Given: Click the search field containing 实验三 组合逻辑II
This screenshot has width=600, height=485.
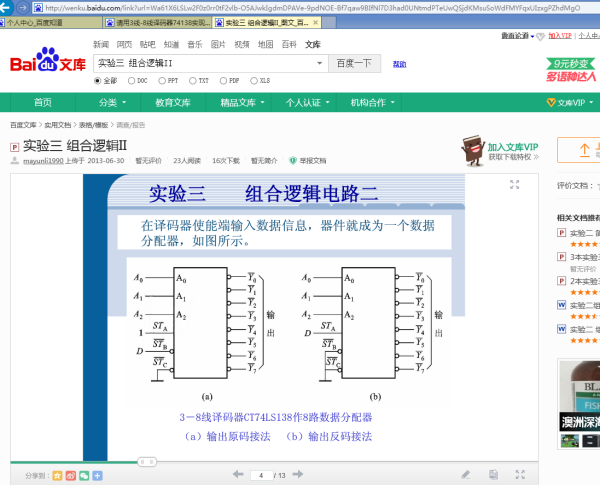Looking at the screenshot, I should click(211, 64).
